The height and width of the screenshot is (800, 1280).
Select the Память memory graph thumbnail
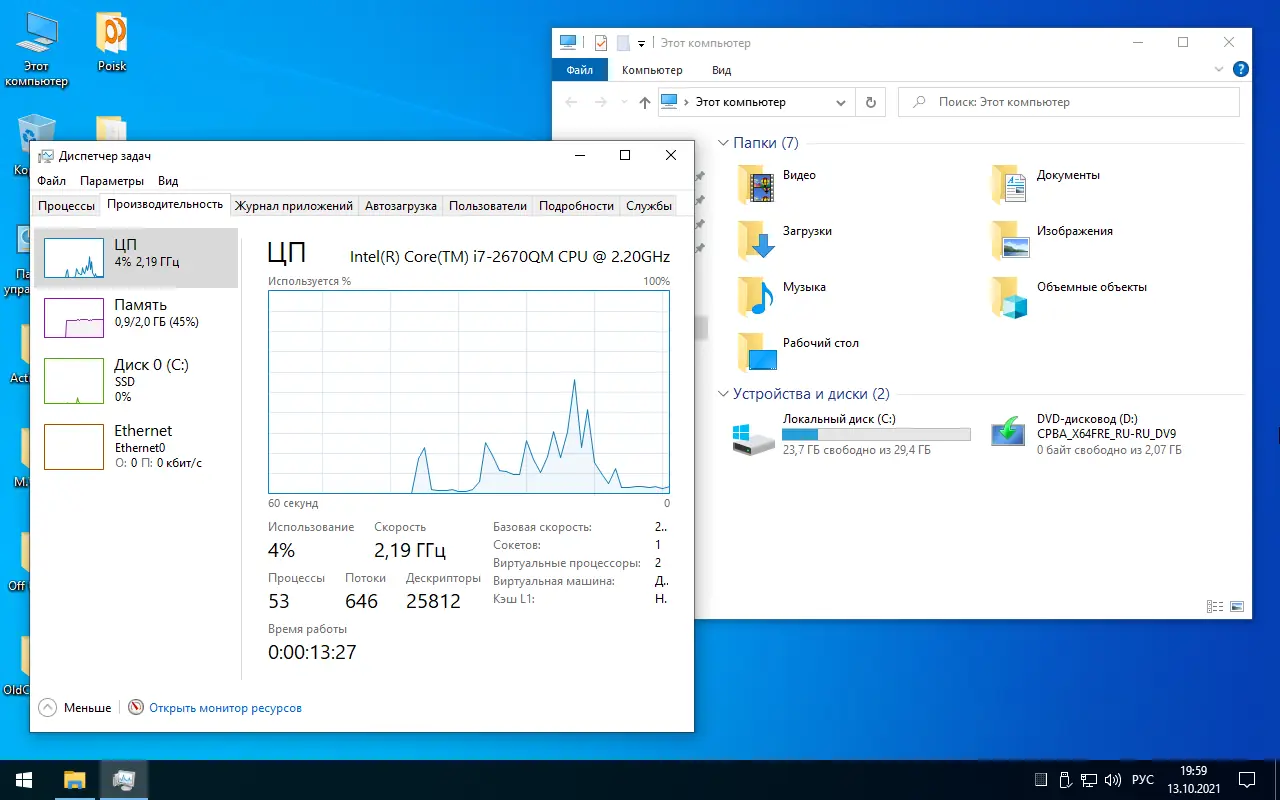tap(74, 318)
